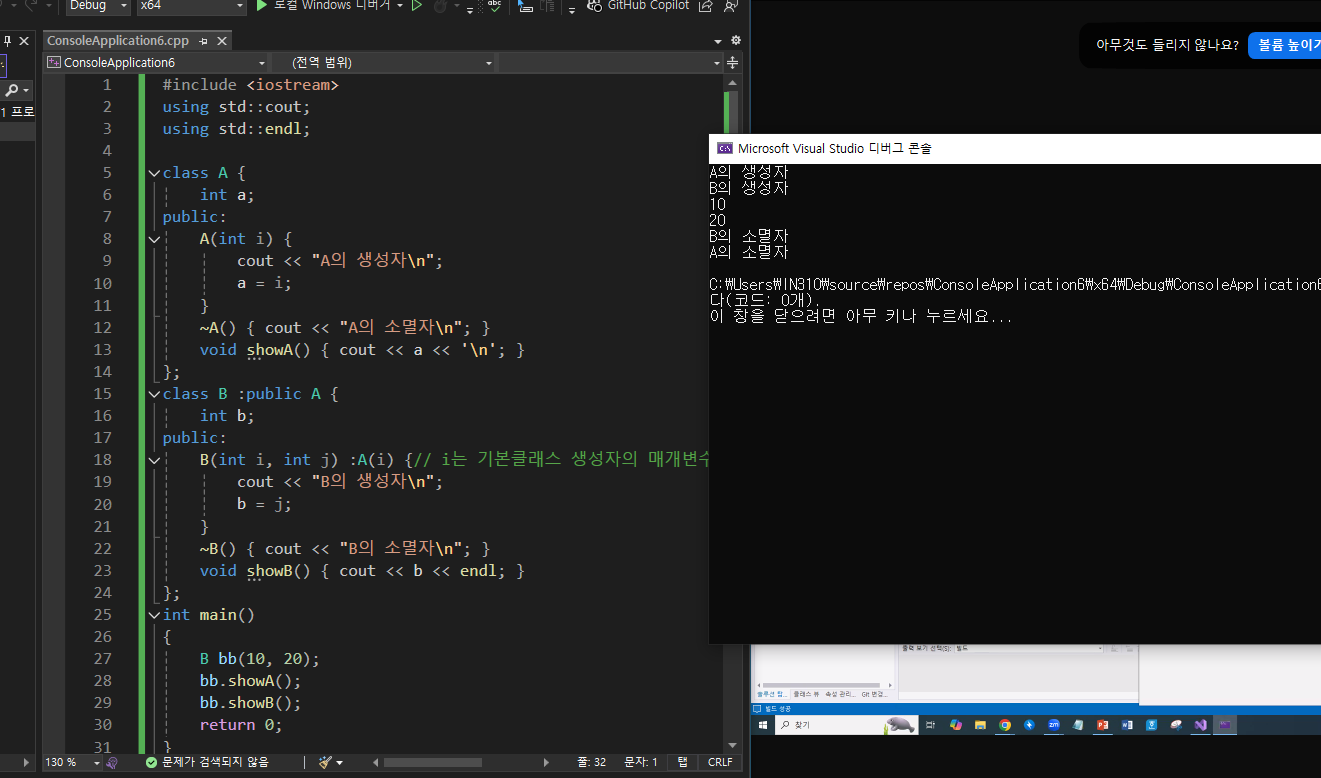The height and width of the screenshot is (778, 1321).
Task: Open Zoom on the taskbar
Action: coord(1054,725)
